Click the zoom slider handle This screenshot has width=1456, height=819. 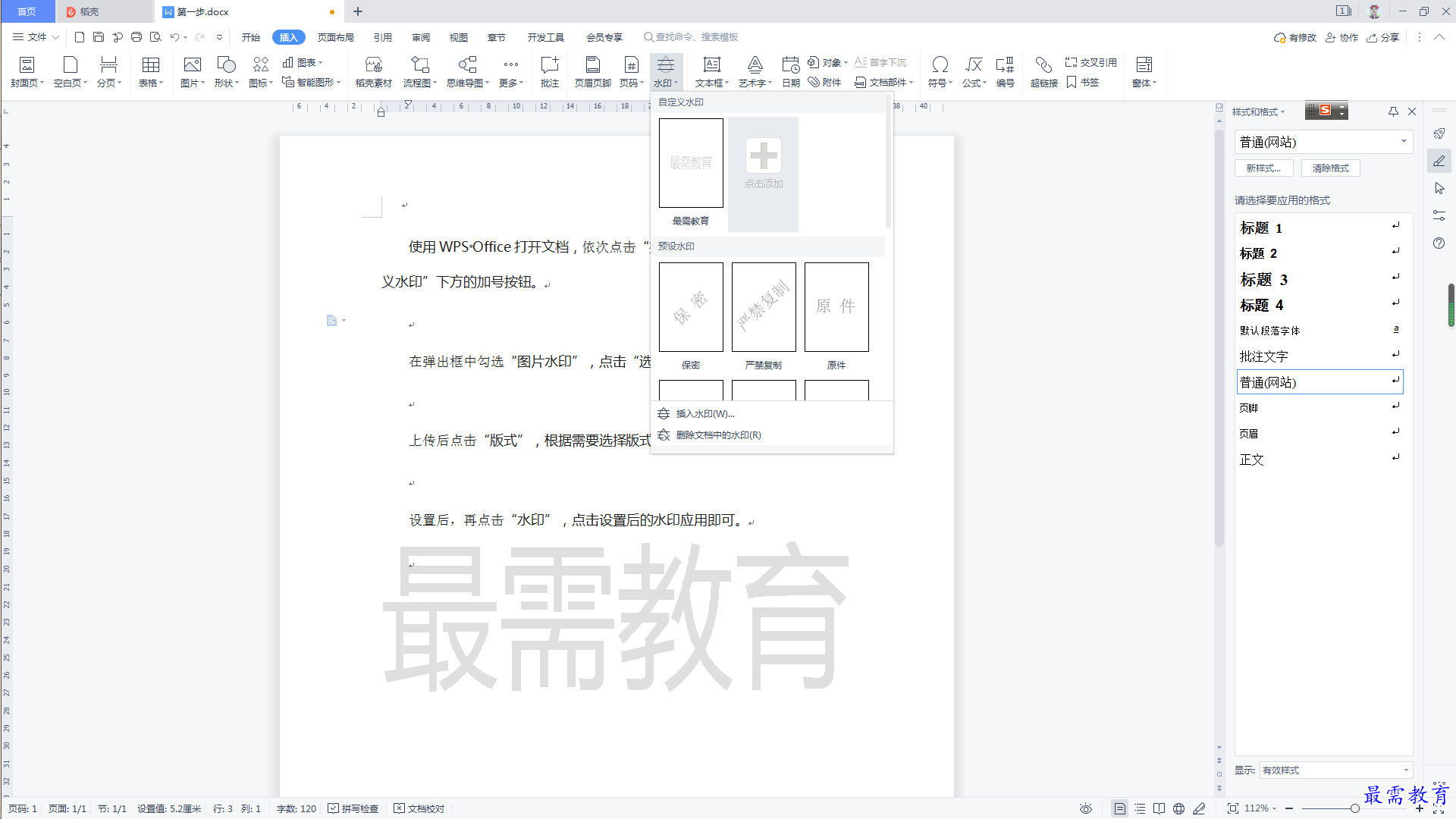coord(1354,808)
